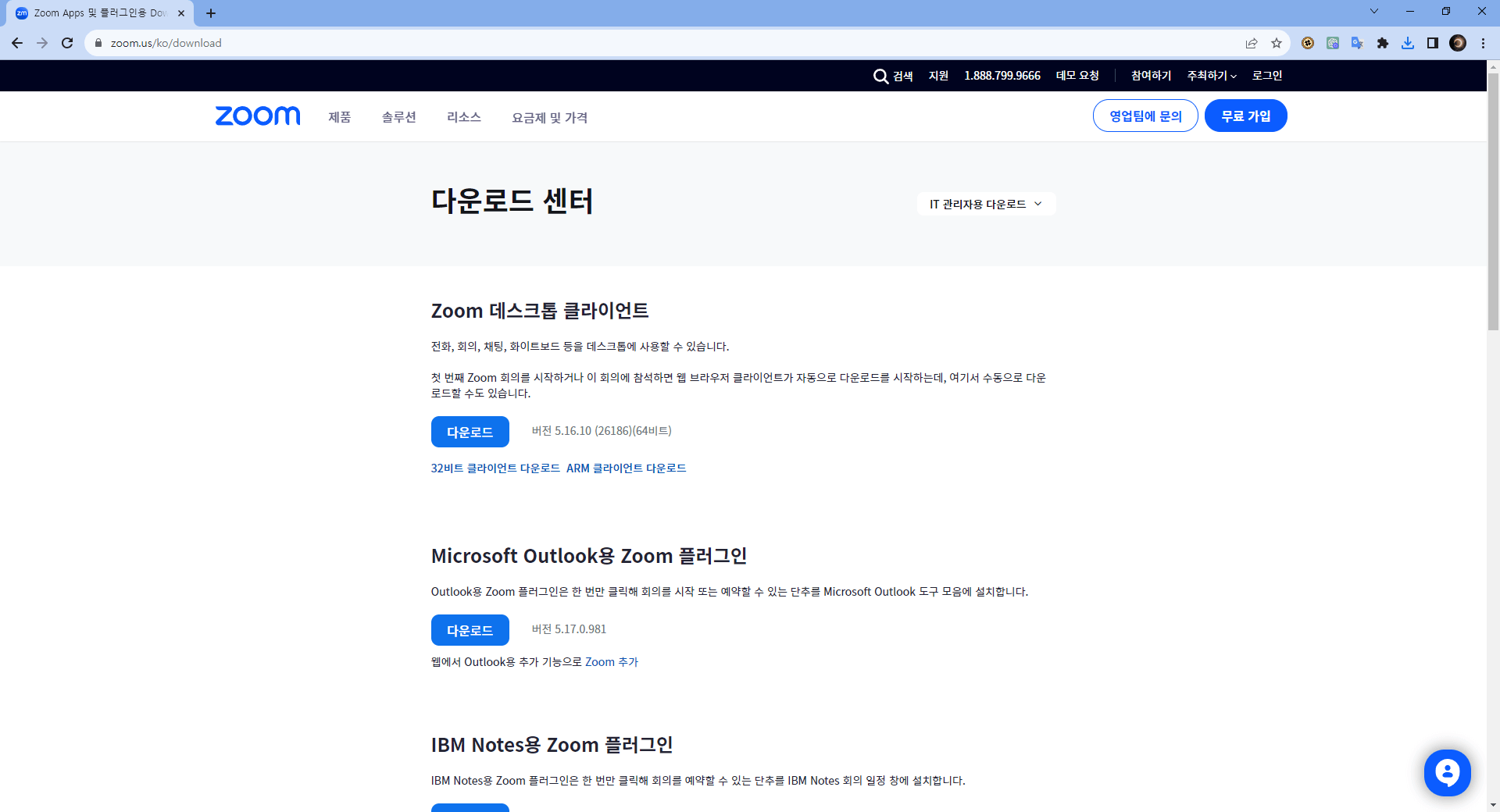Open the Chrome downloads icon
The width and height of the screenshot is (1500, 812).
[1408, 43]
